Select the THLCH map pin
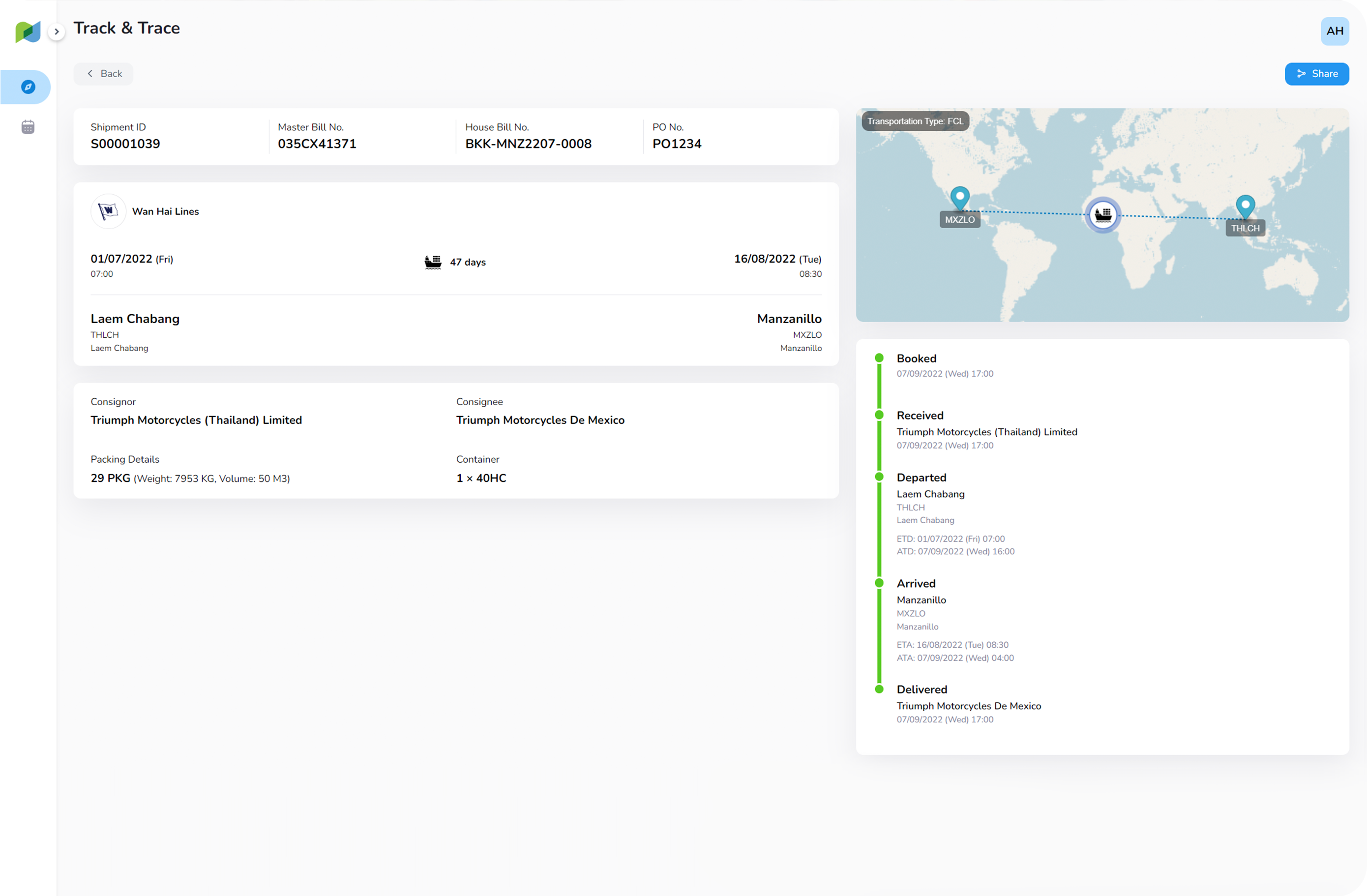 (1245, 206)
